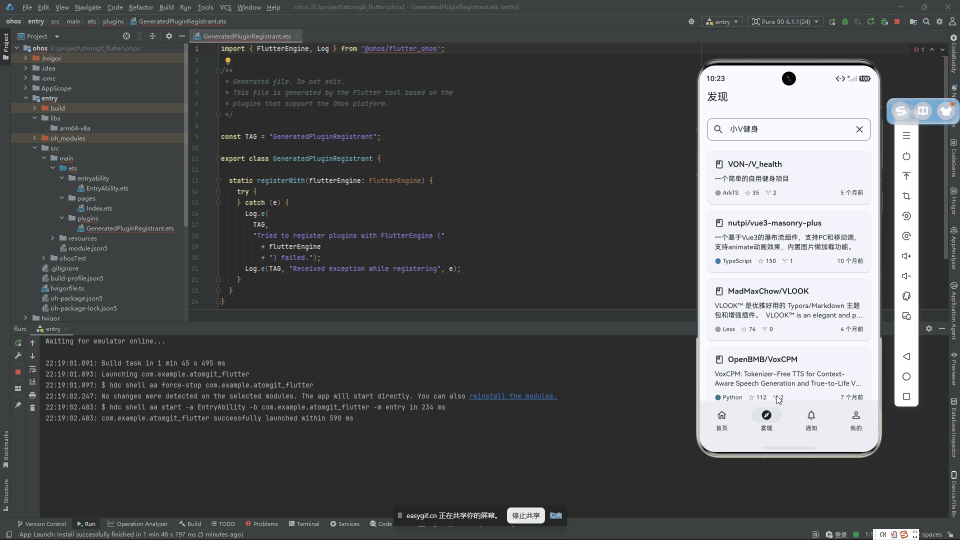Open Search Everywhere magnifier icon in the top toolbar
The image size is (960, 540).
[x=926, y=21]
